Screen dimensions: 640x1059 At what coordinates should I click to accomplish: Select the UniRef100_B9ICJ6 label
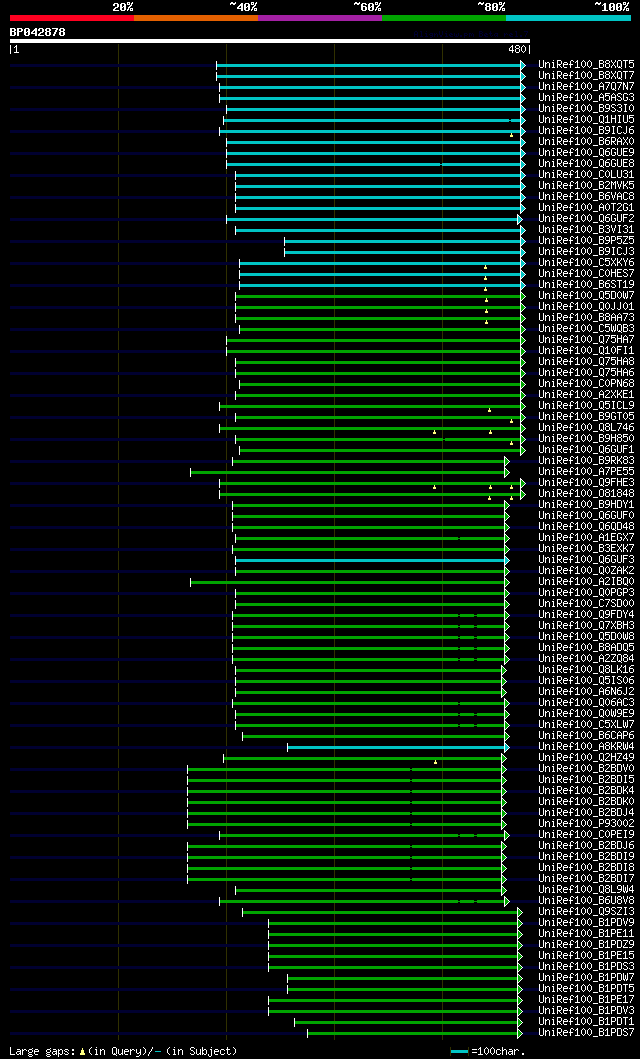[x=586, y=130]
